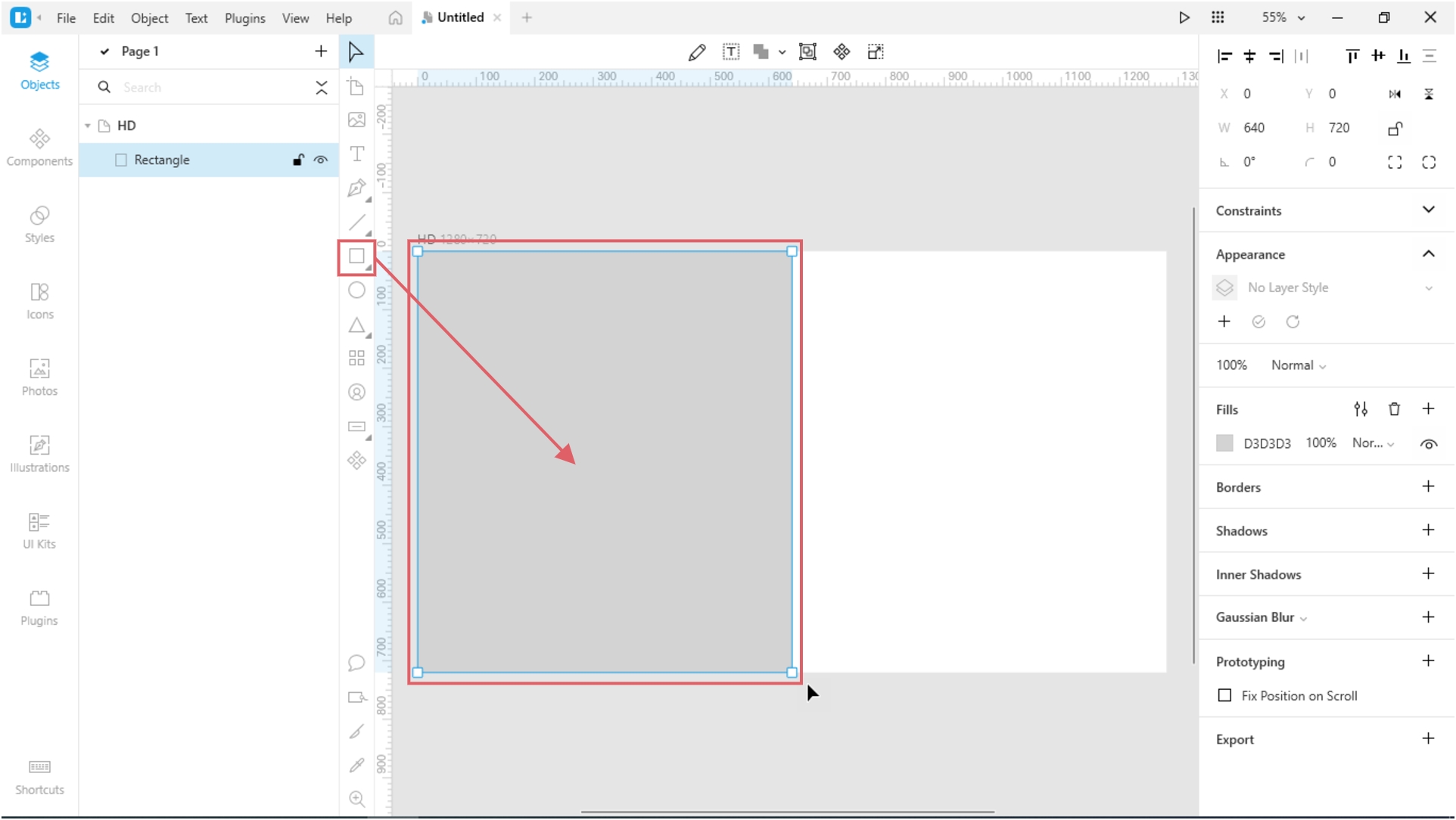Viewport: 1456px width, 820px height.
Task: Open the Objects panel
Action: click(39, 70)
